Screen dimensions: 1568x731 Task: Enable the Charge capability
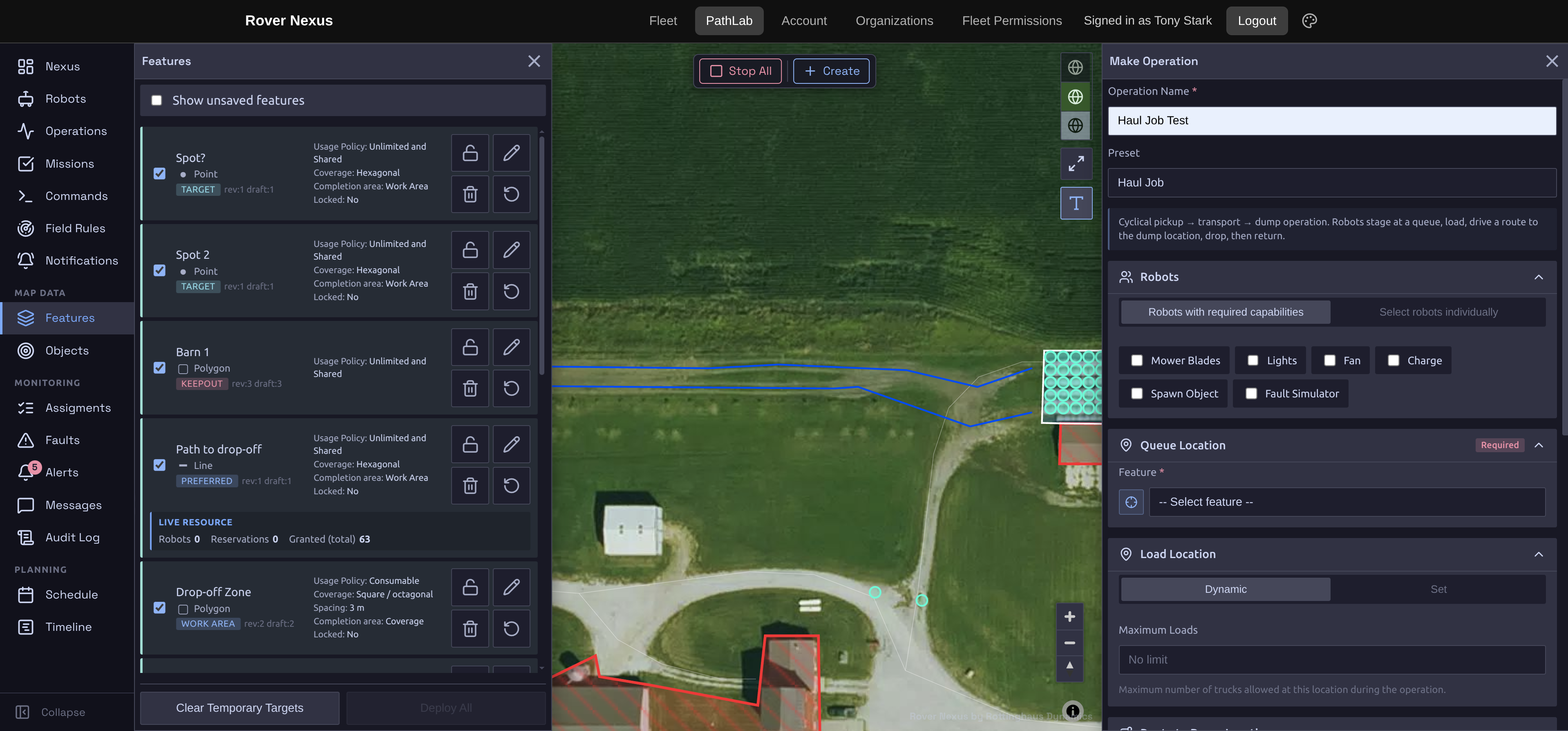click(x=1394, y=361)
